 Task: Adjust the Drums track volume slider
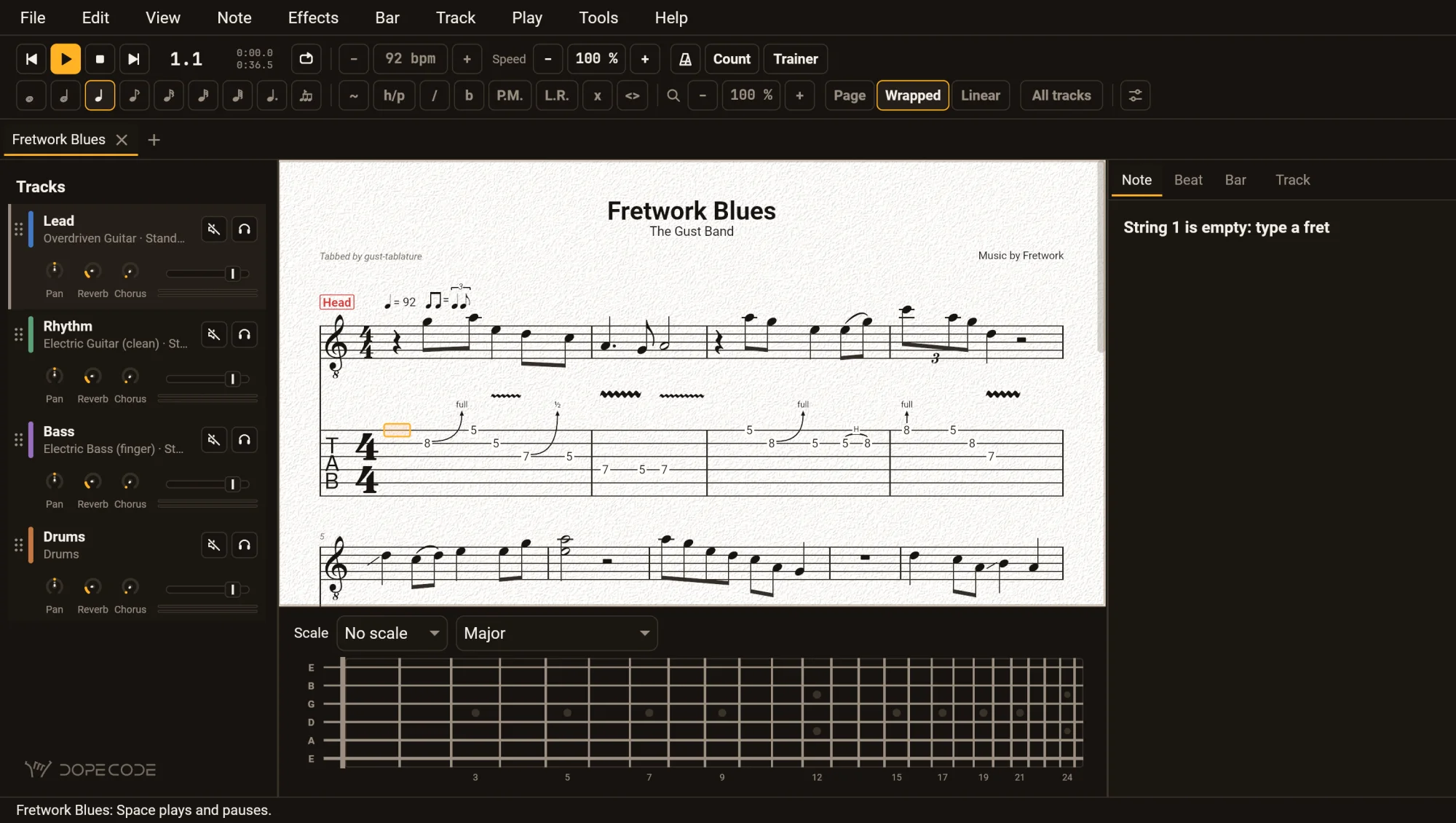(x=207, y=590)
